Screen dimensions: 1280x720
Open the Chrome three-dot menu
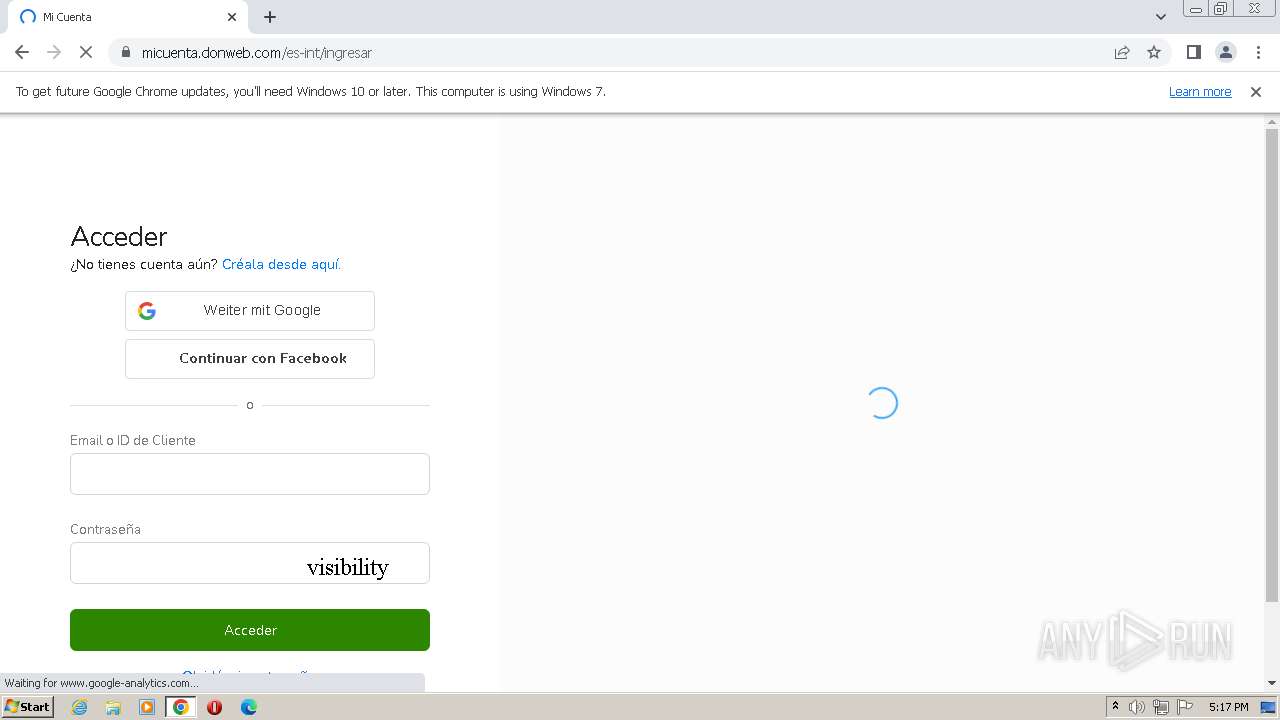(x=1258, y=52)
